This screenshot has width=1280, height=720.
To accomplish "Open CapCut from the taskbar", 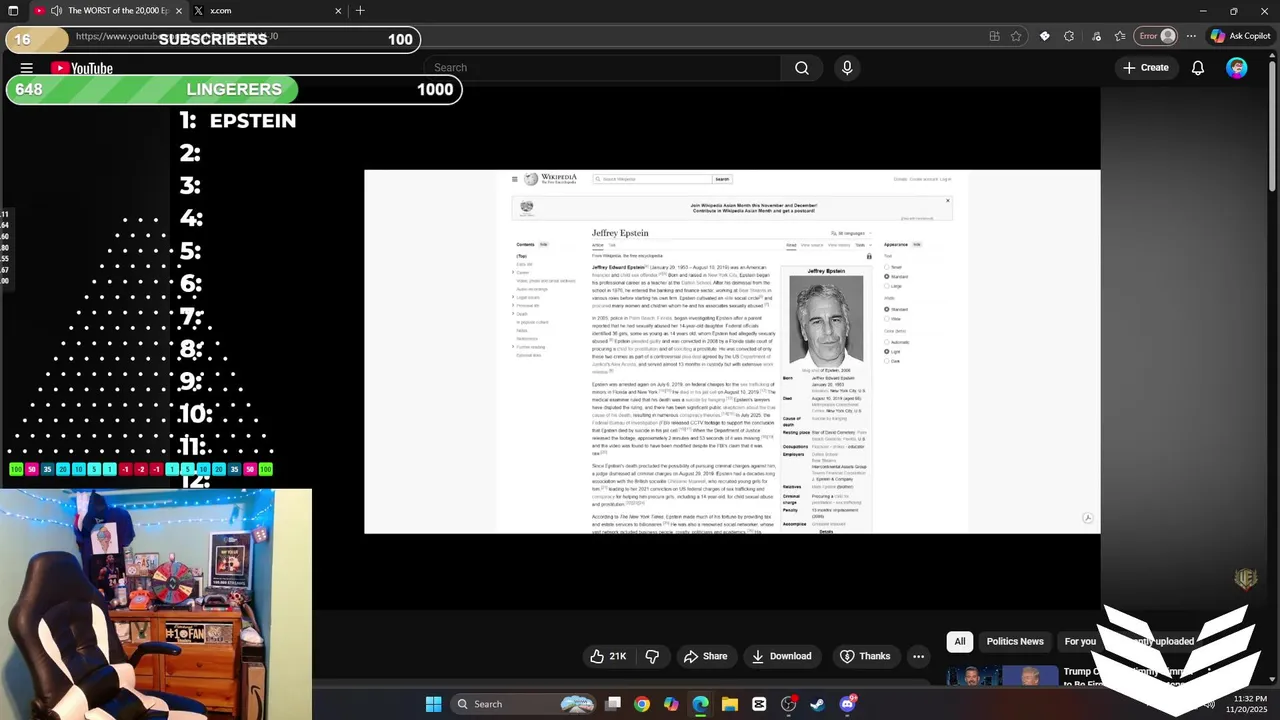I will [759, 704].
